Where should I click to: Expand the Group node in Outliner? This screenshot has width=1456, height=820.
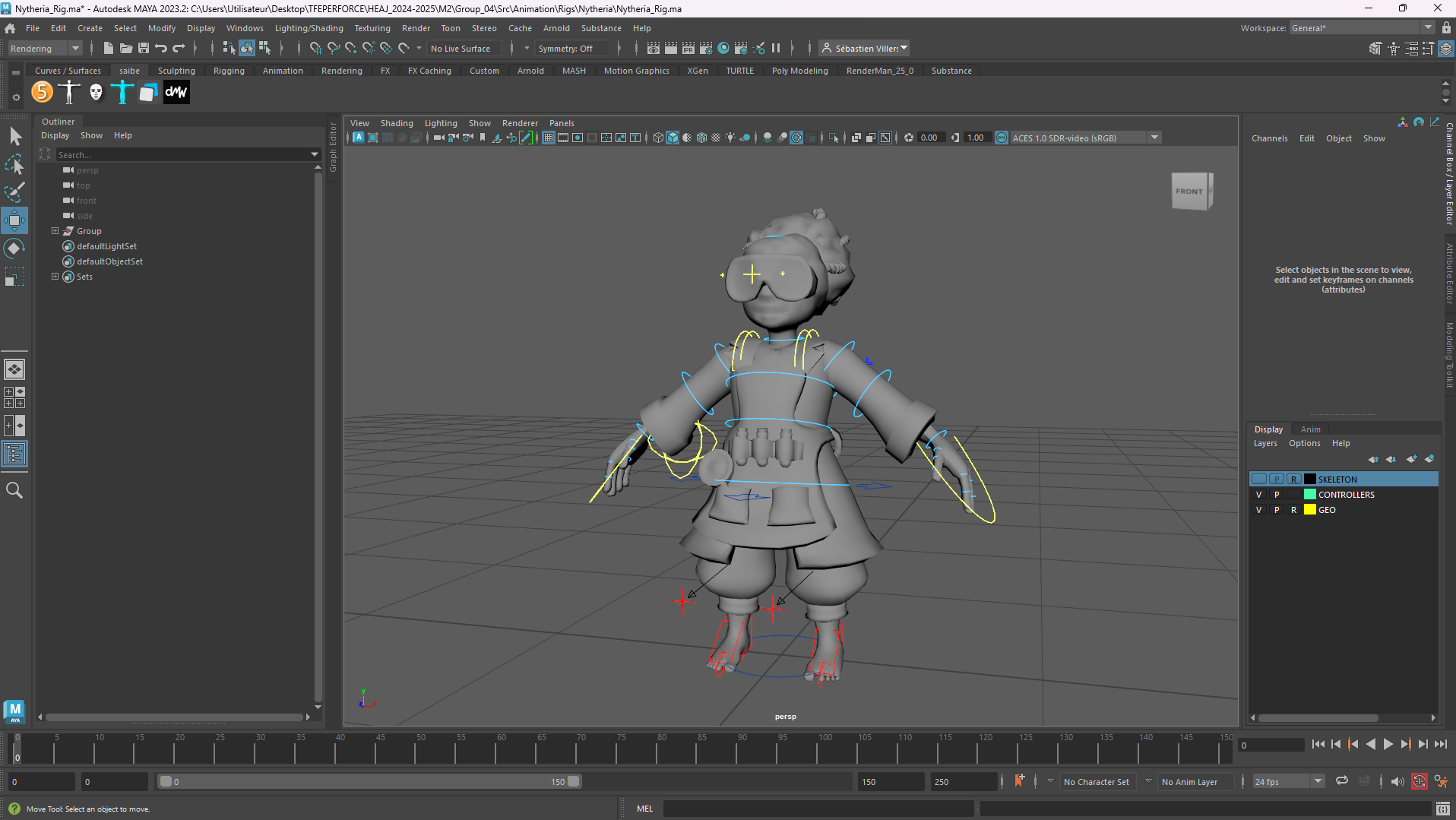click(x=55, y=231)
